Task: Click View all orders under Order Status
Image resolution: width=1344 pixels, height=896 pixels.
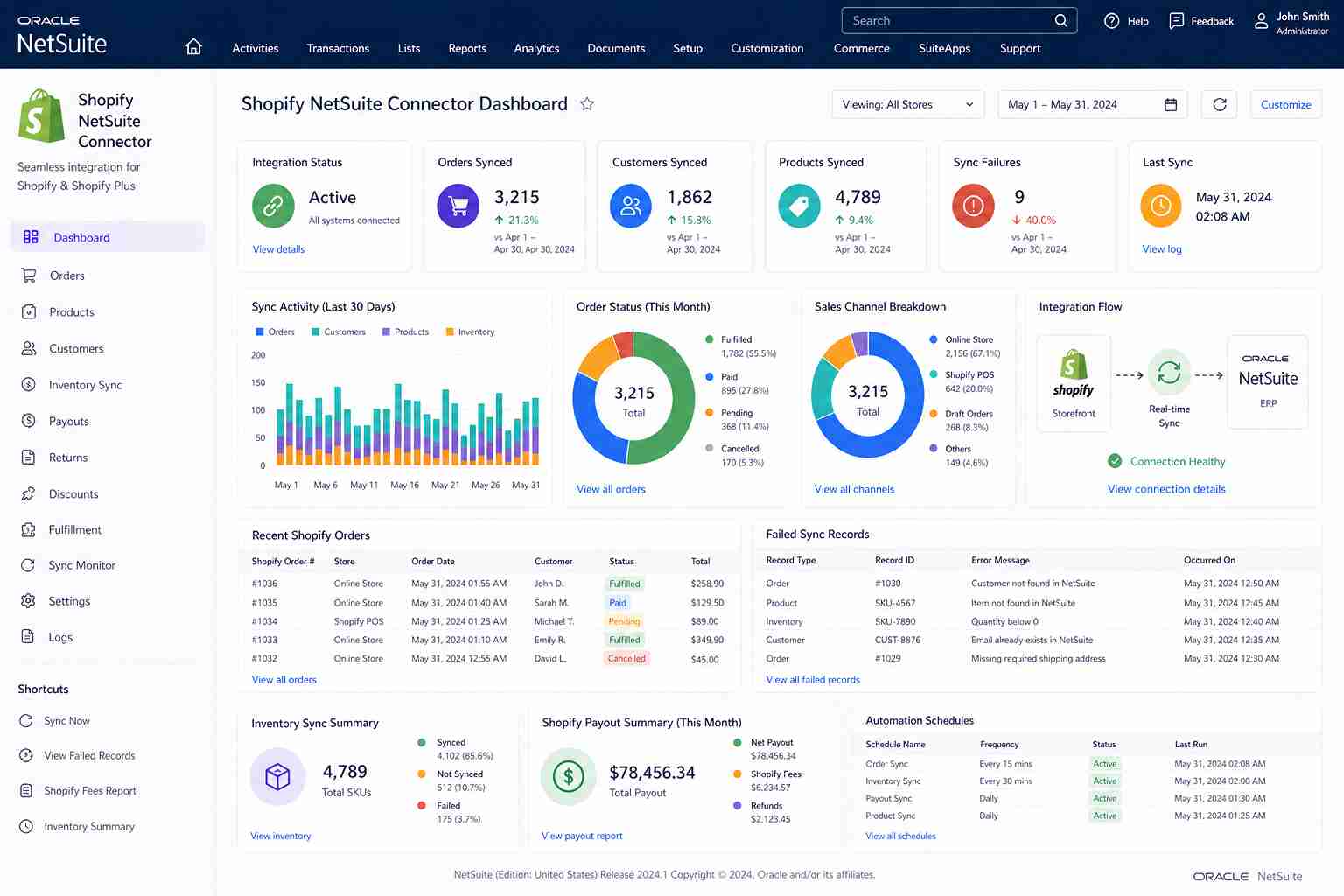Action: tap(611, 489)
